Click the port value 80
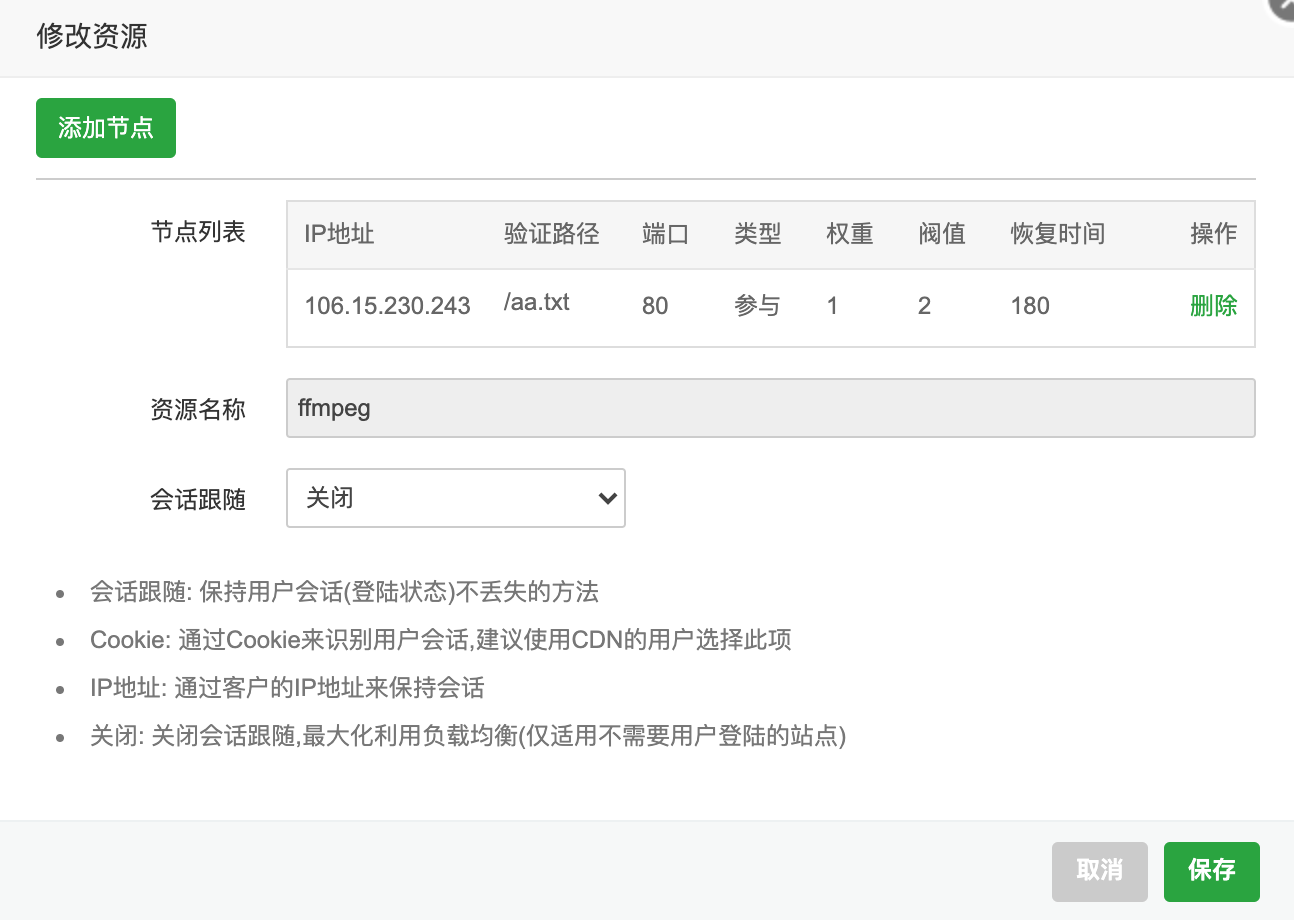1294x920 pixels. pyautogui.click(x=655, y=306)
